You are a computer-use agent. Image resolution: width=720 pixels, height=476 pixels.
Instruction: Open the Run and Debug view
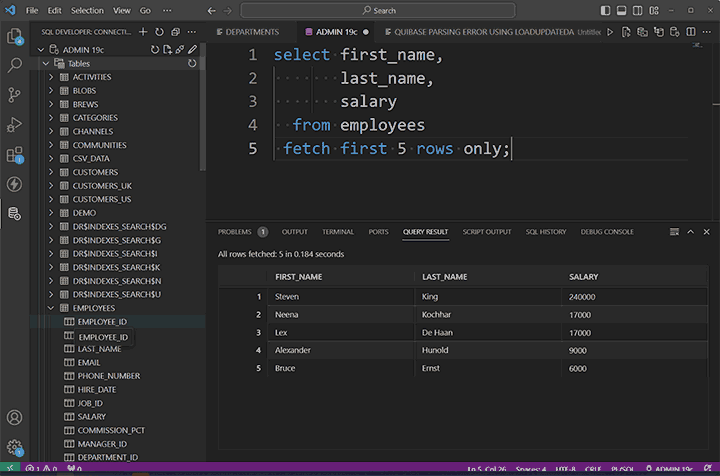click(14, 125)
